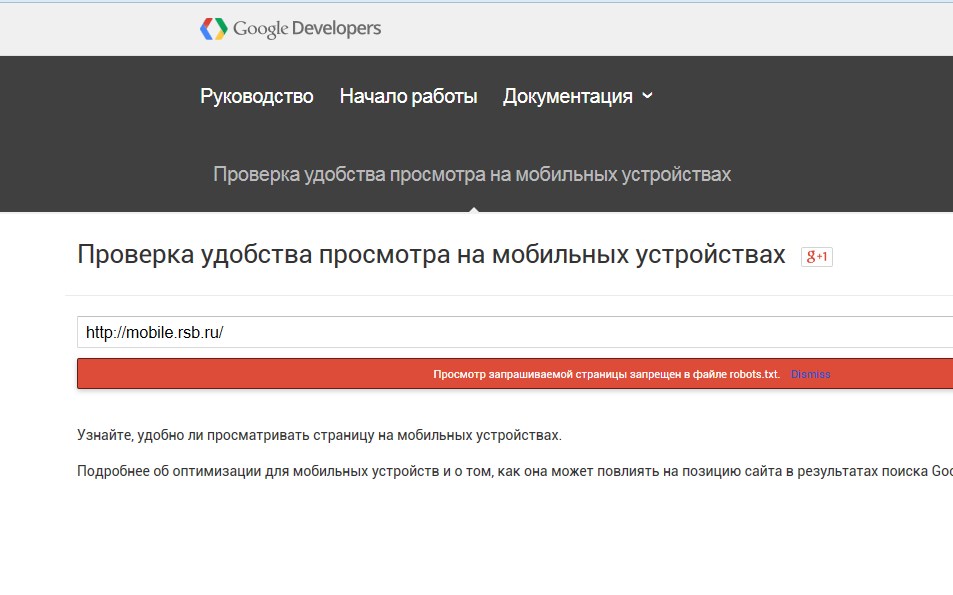The image size is (953, 595).
Task: Click the word Developers in the header
Action: click(336, 29)
